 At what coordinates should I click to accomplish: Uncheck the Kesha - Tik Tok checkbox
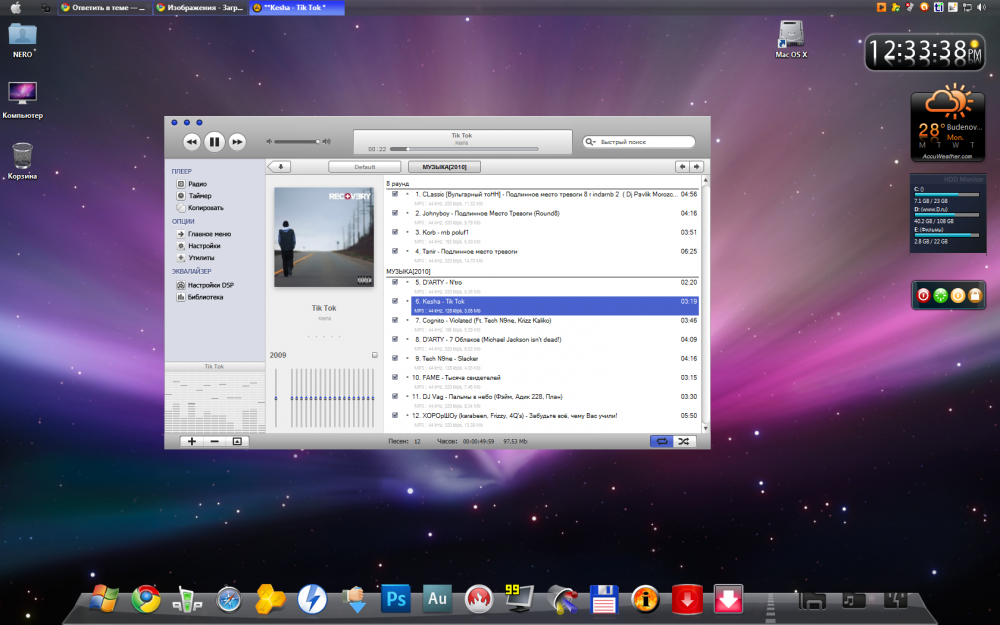click(395, 301)
